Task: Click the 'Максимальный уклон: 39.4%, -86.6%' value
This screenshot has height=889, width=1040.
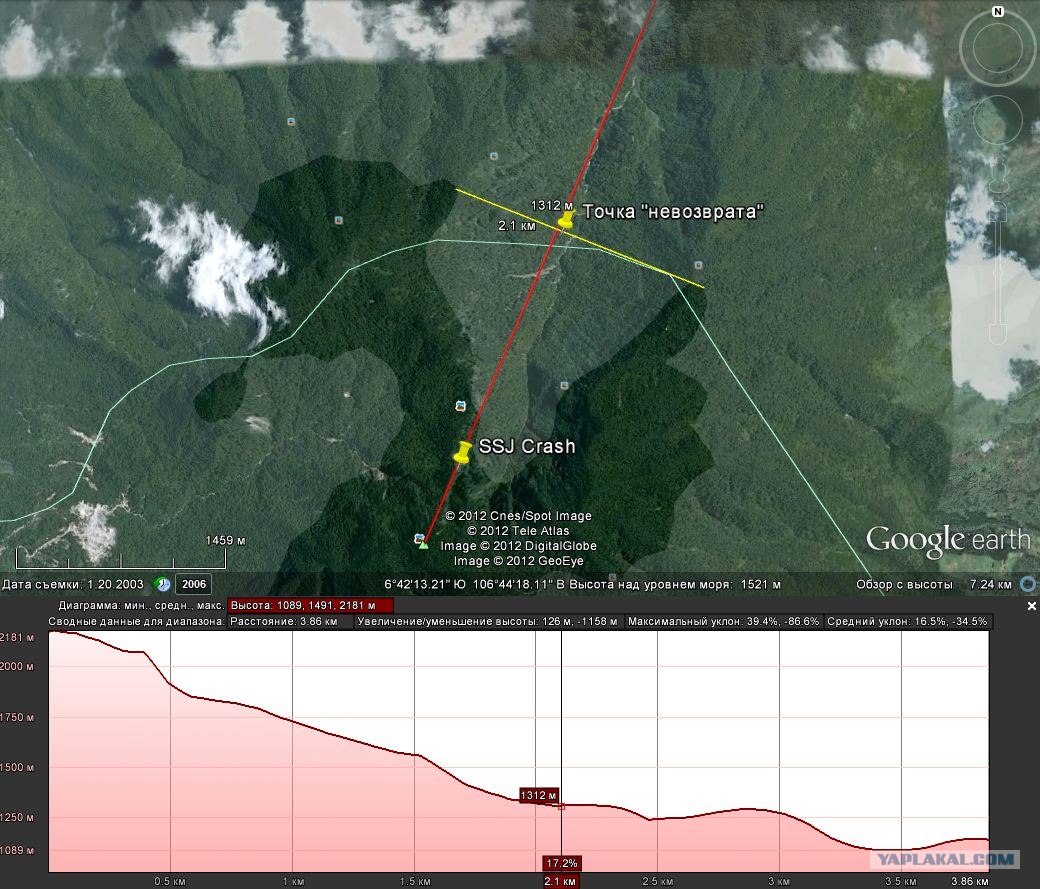Action: tap(723, 622)
